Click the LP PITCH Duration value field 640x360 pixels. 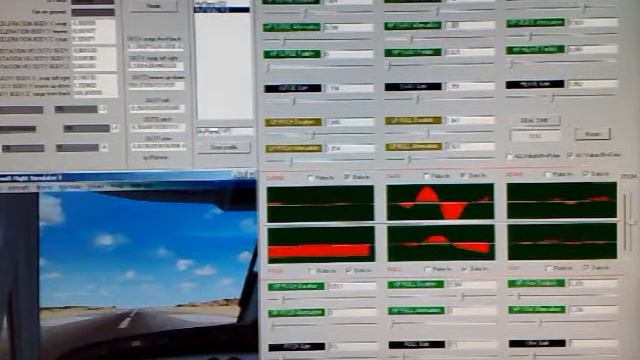coord(350,122)
